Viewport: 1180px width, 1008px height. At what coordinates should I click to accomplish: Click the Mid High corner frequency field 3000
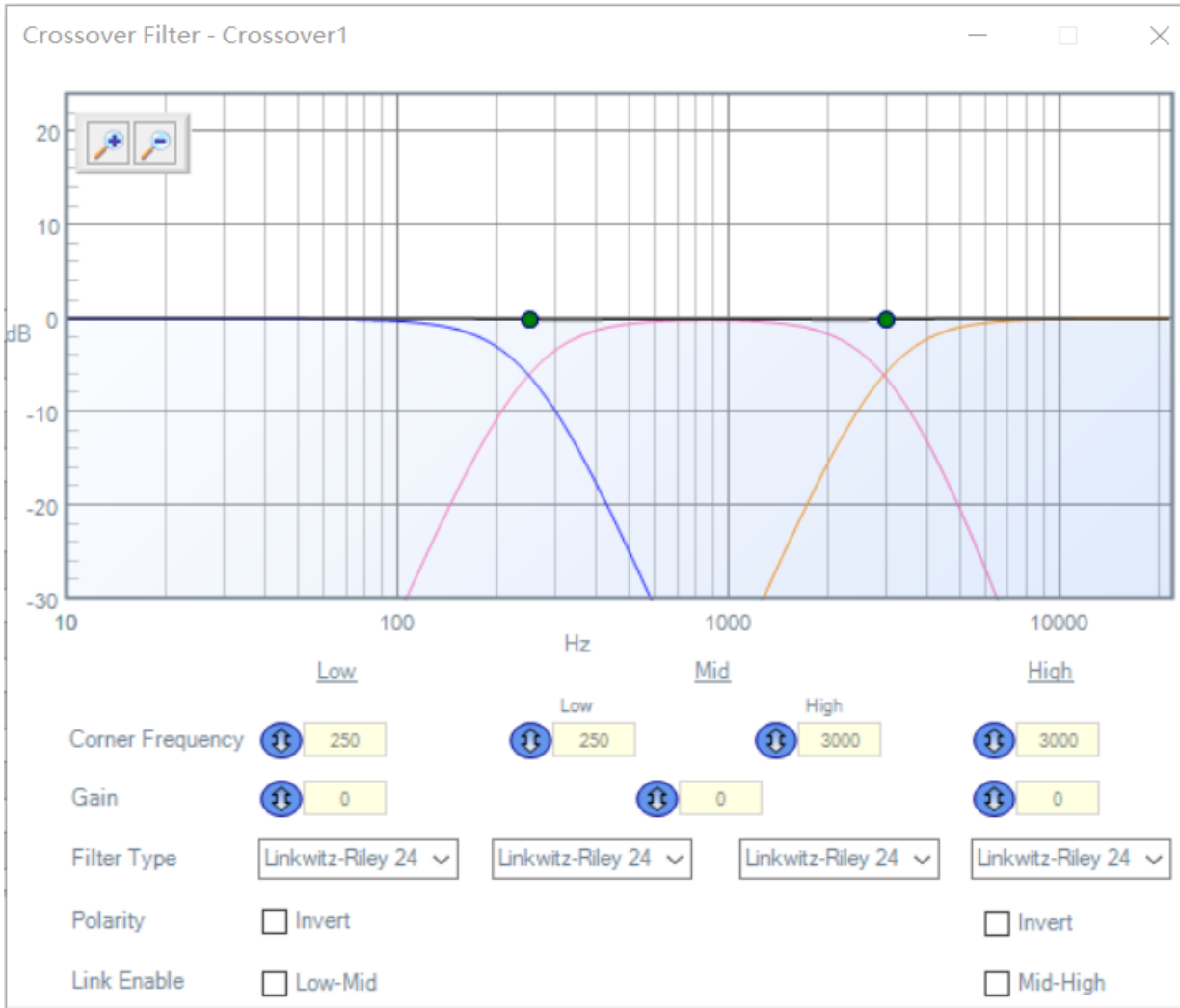point(840,740)
